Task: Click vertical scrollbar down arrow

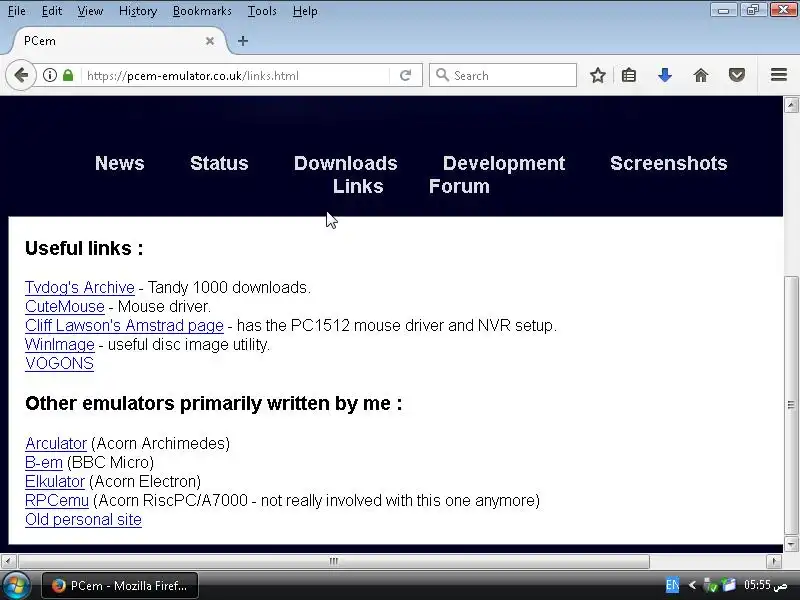Action: 791,544
